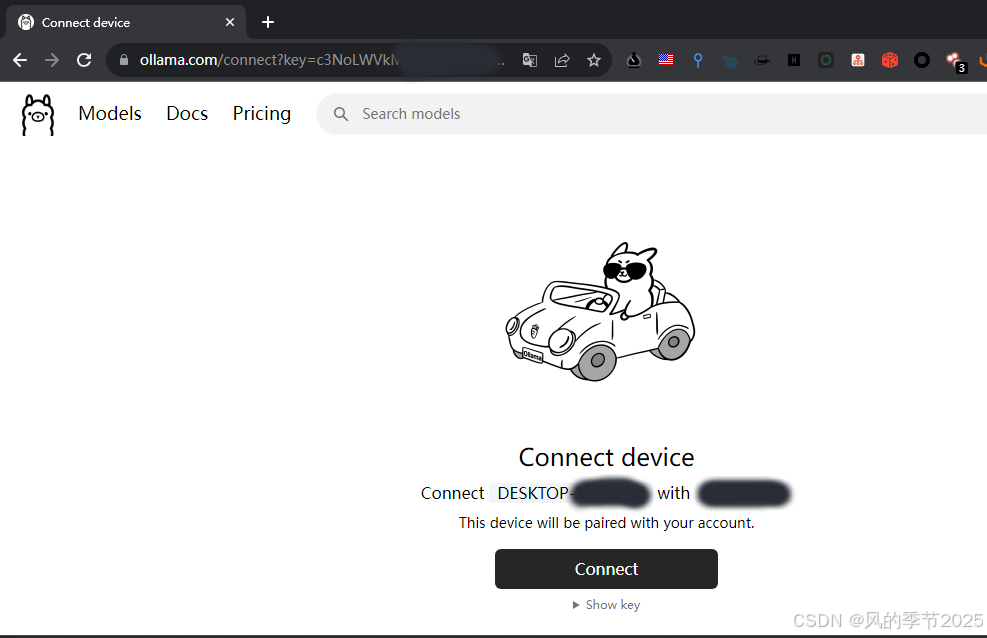Go back with the browser back arrow
The height and width of the screenshot is (638, 987).
pyautogui.click(x=20, y=60)
